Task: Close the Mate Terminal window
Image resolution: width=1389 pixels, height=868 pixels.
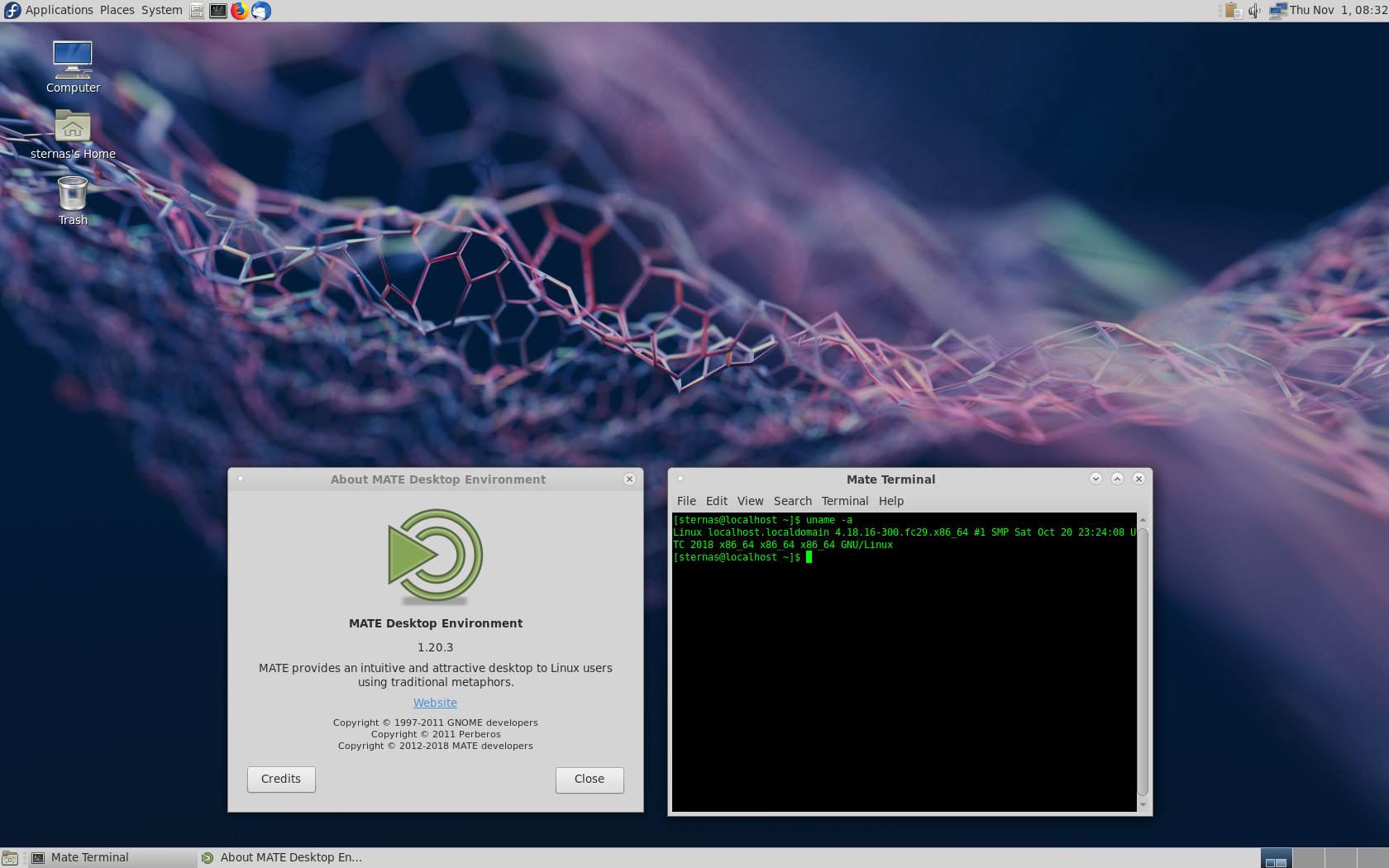Action: [x=1138, y=479]
